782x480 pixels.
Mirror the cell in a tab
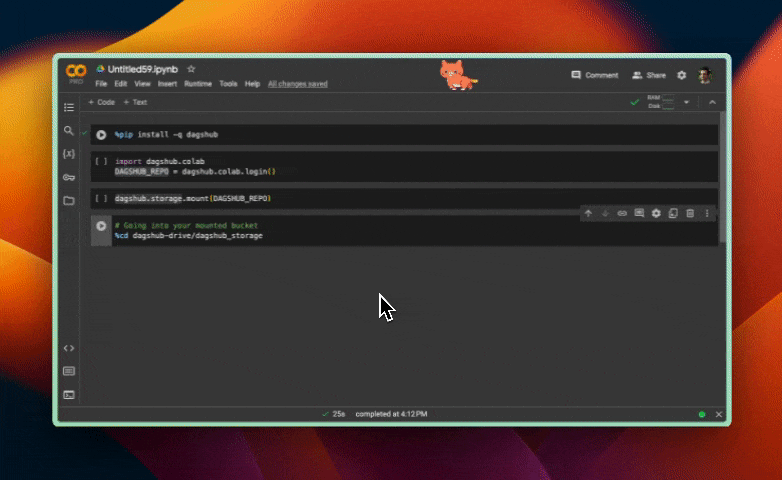pos(673,214)
